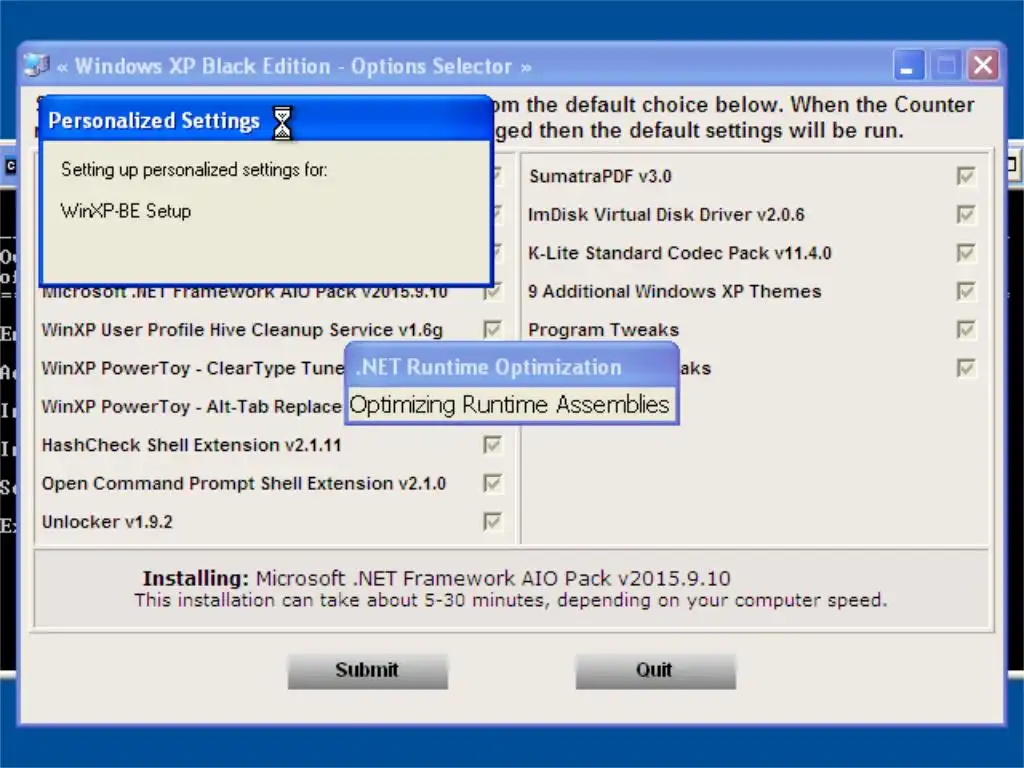This screenshot has width=1024, height=768.
Task: Click the Submit button
Action: tap(368, 671)
